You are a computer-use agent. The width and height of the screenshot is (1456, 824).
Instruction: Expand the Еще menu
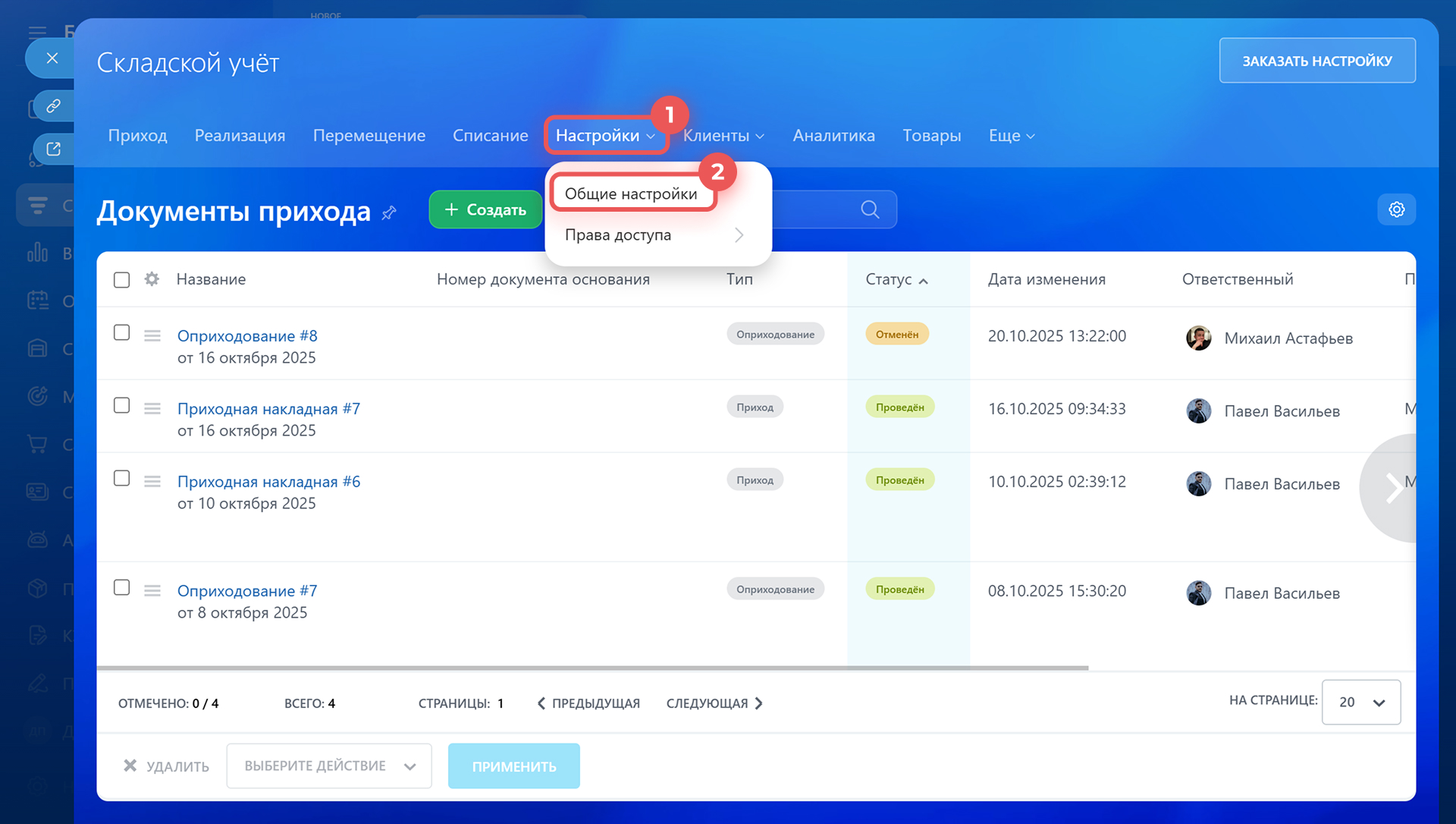(1011, 136)
